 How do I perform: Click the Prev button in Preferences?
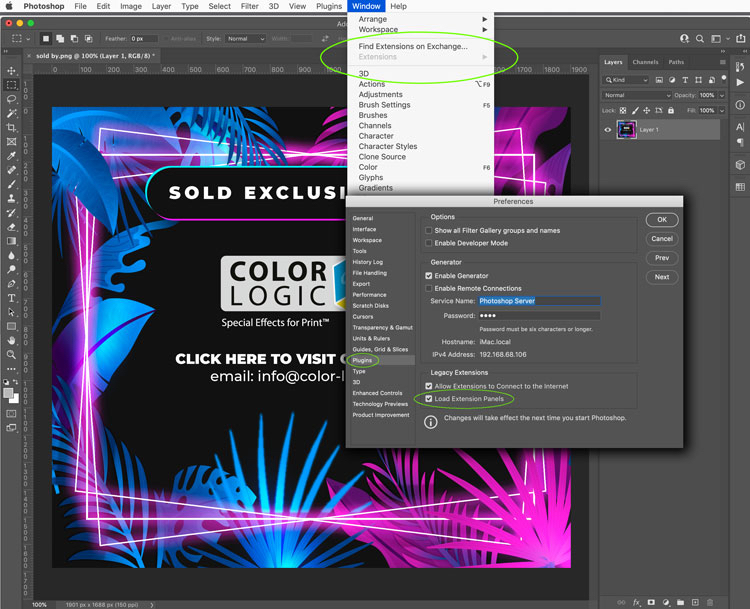coord(662,258)
